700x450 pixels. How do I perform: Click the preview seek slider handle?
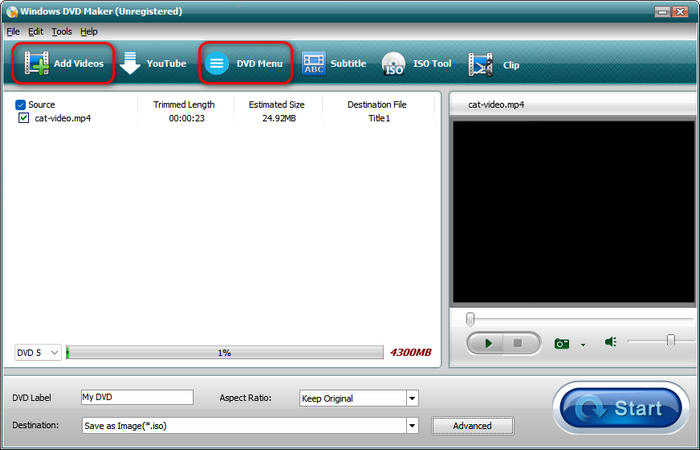pos(470,319)
